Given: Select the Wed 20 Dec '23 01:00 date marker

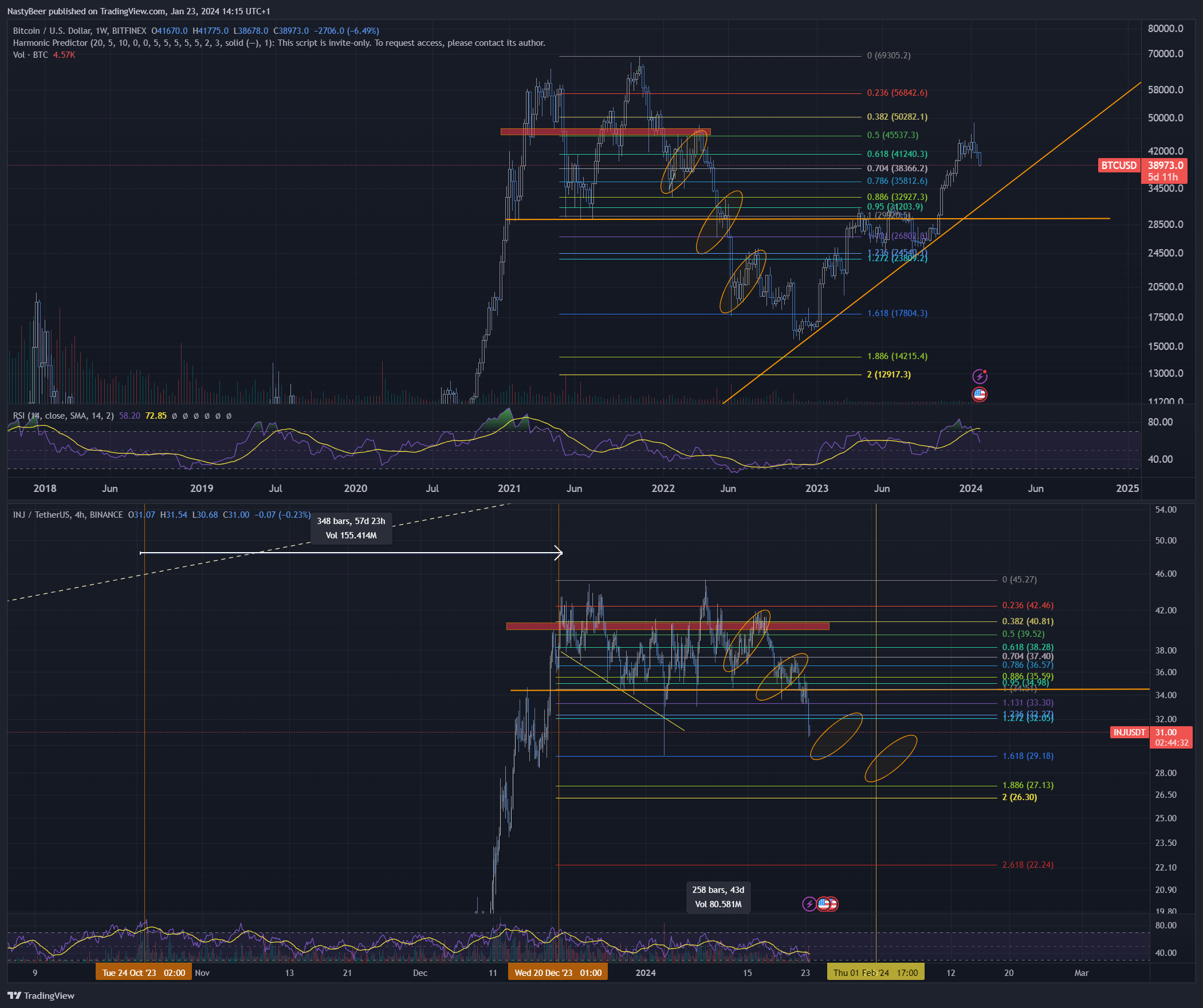Looking at the screenshot, I should 558,972.
